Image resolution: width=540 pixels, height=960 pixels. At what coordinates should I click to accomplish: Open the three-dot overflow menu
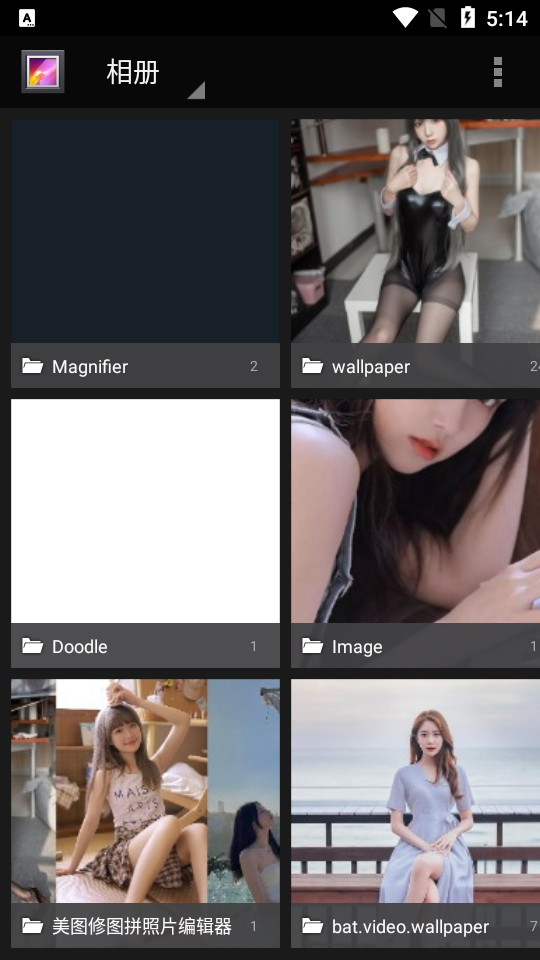(x=498, y=72)
